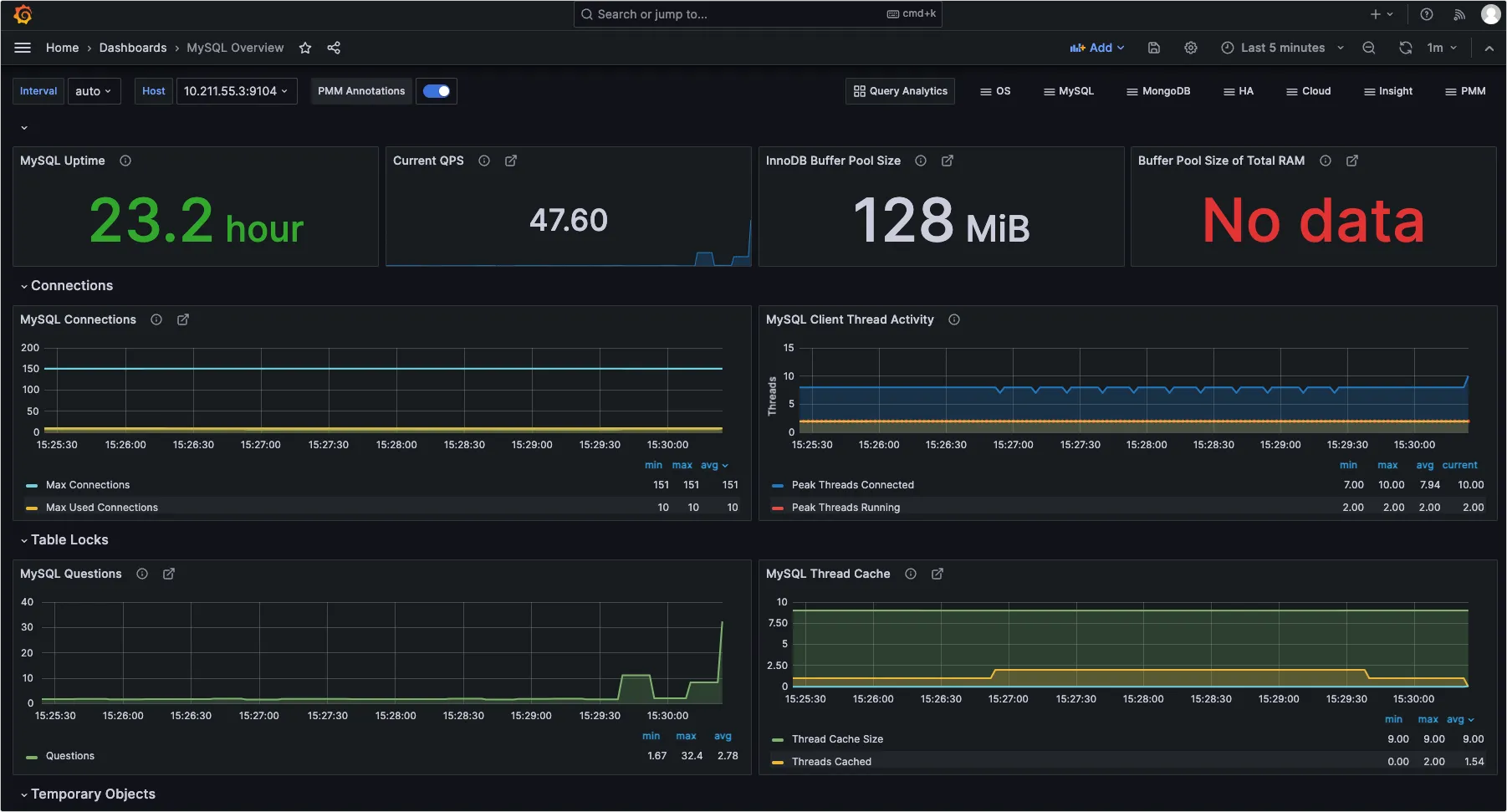Star the MySQL Overview dashboard

305,48
